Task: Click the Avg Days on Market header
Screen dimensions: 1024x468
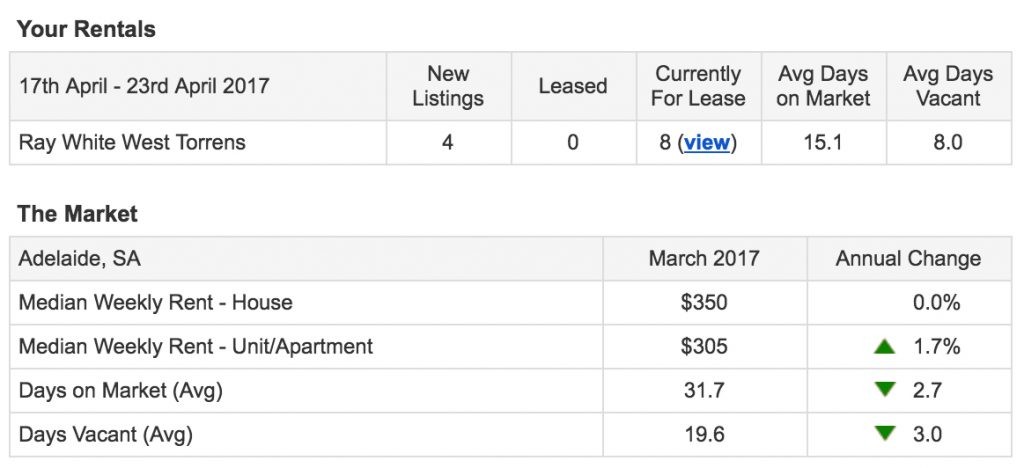Action: click(823, 86)
